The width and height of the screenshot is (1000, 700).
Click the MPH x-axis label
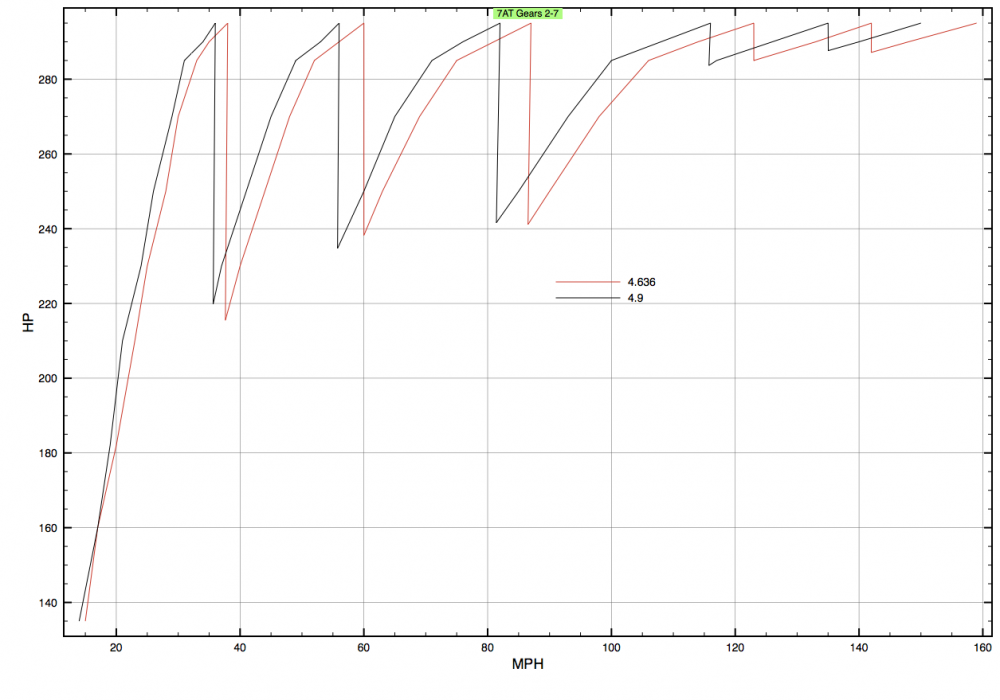[527, 664]
